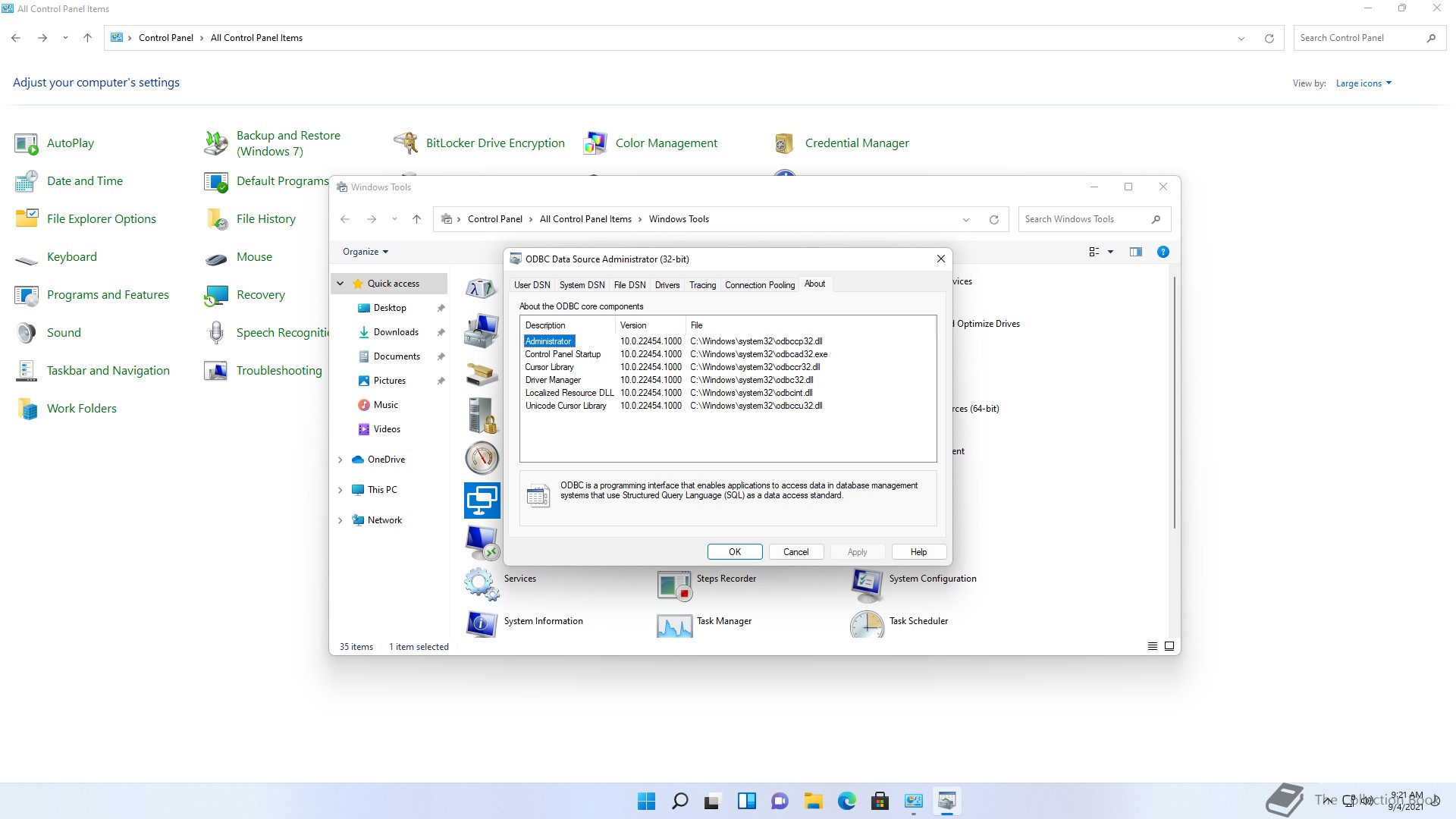Click the help icon in Windows Tools
Screen dimensions: 1456x819
click(1163, 252)
